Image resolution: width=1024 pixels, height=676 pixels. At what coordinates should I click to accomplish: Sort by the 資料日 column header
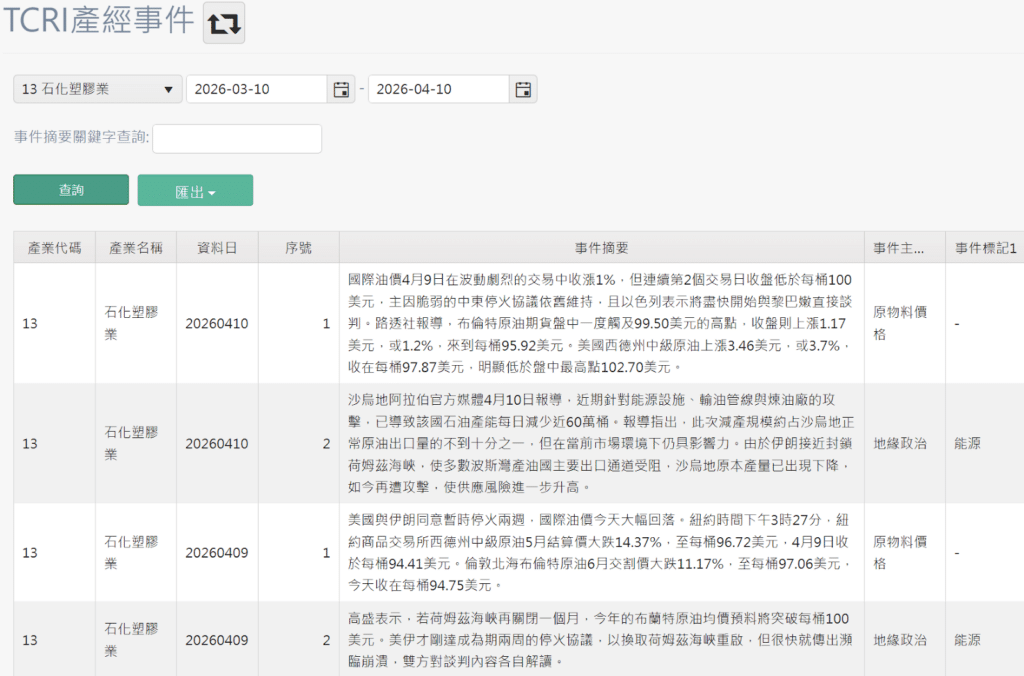point(217,248)
